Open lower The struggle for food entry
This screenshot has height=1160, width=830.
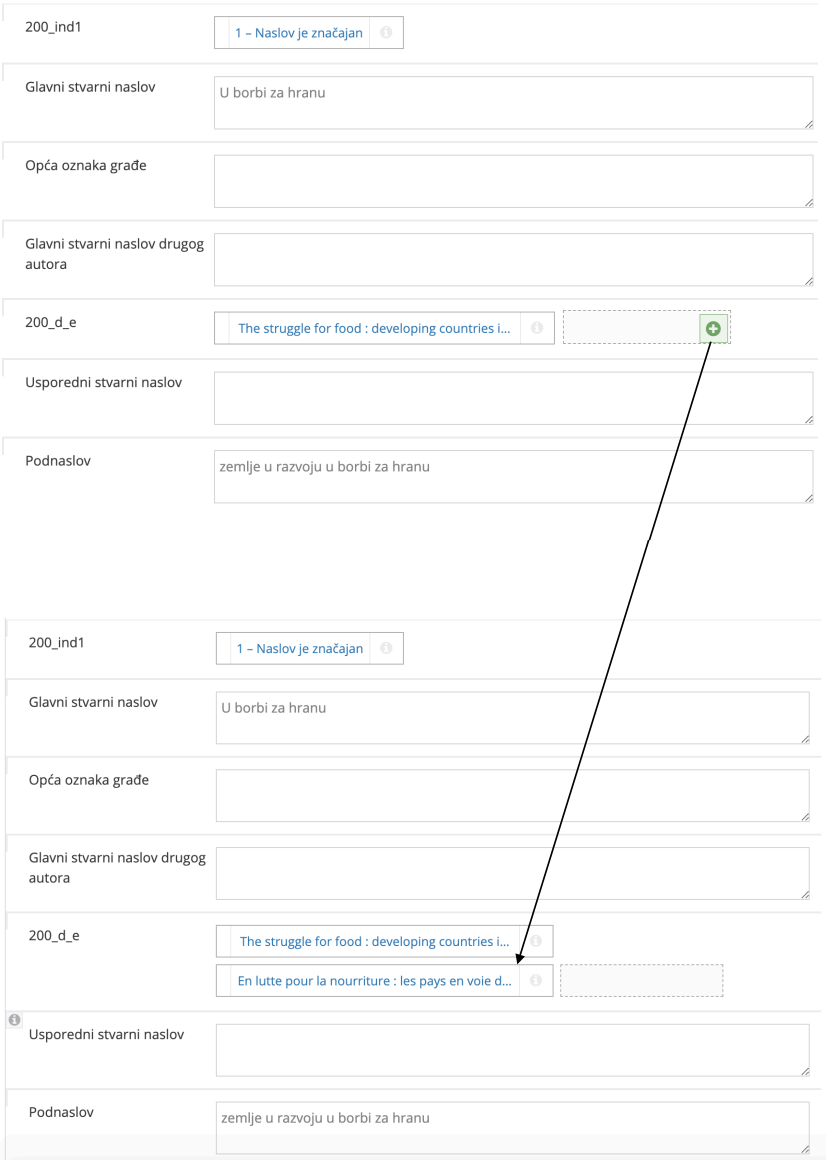click(x=375, y=941)
